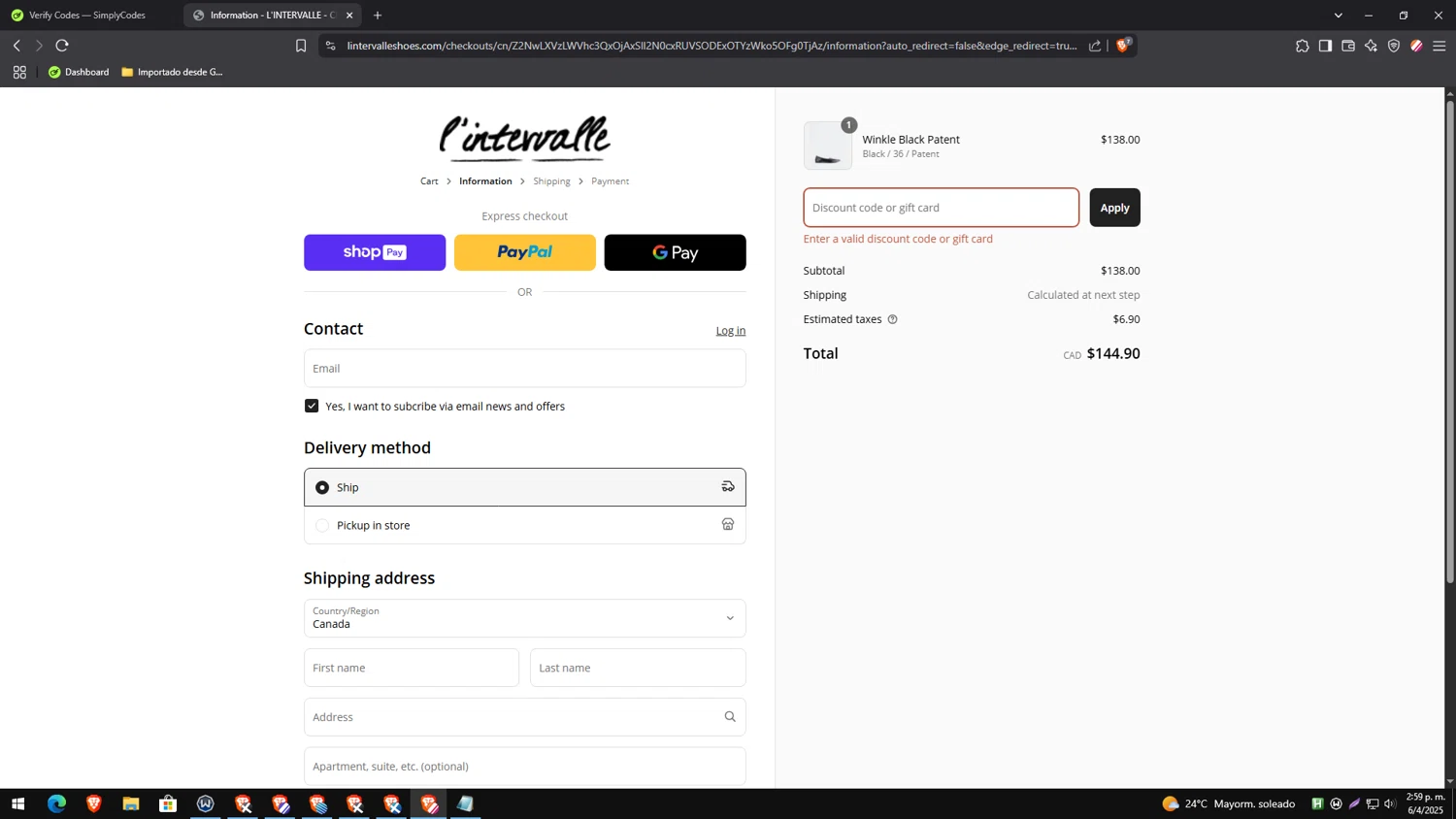
Task: Bookmark this page icon
Action: [x=301, y=46]
